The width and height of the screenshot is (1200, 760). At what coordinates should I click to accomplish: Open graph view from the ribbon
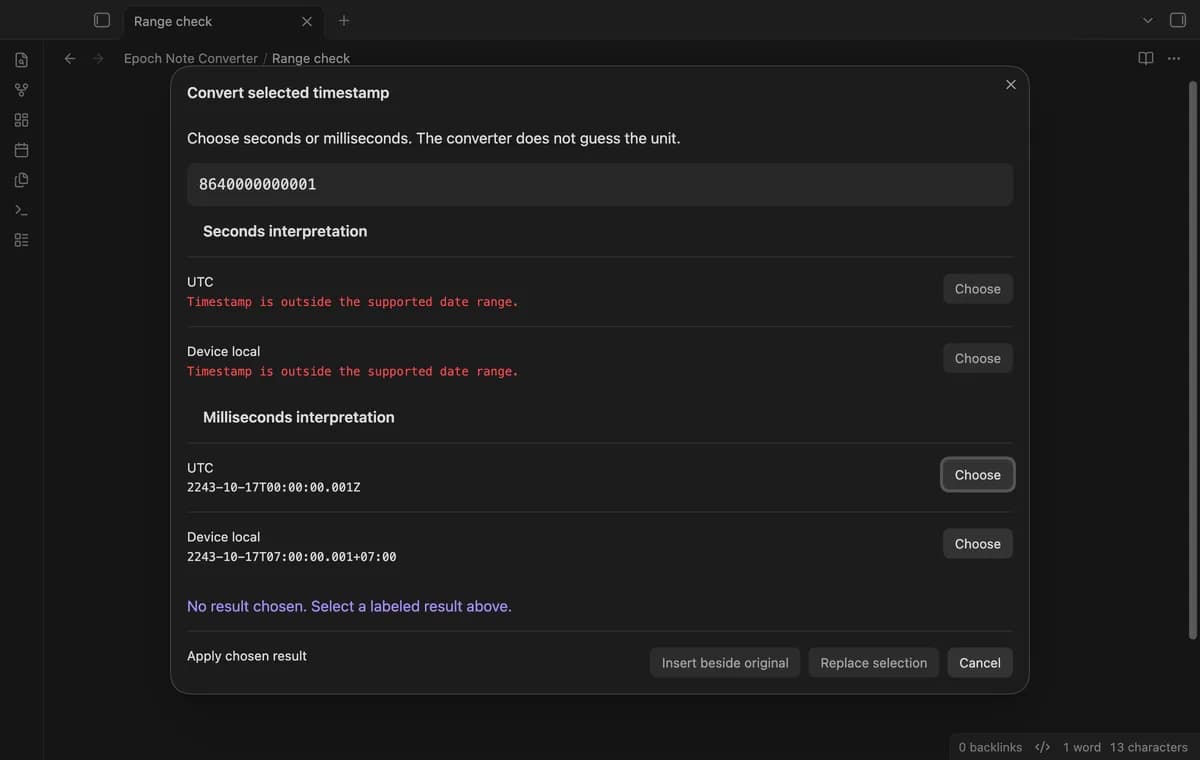click(x=21, y=90)
